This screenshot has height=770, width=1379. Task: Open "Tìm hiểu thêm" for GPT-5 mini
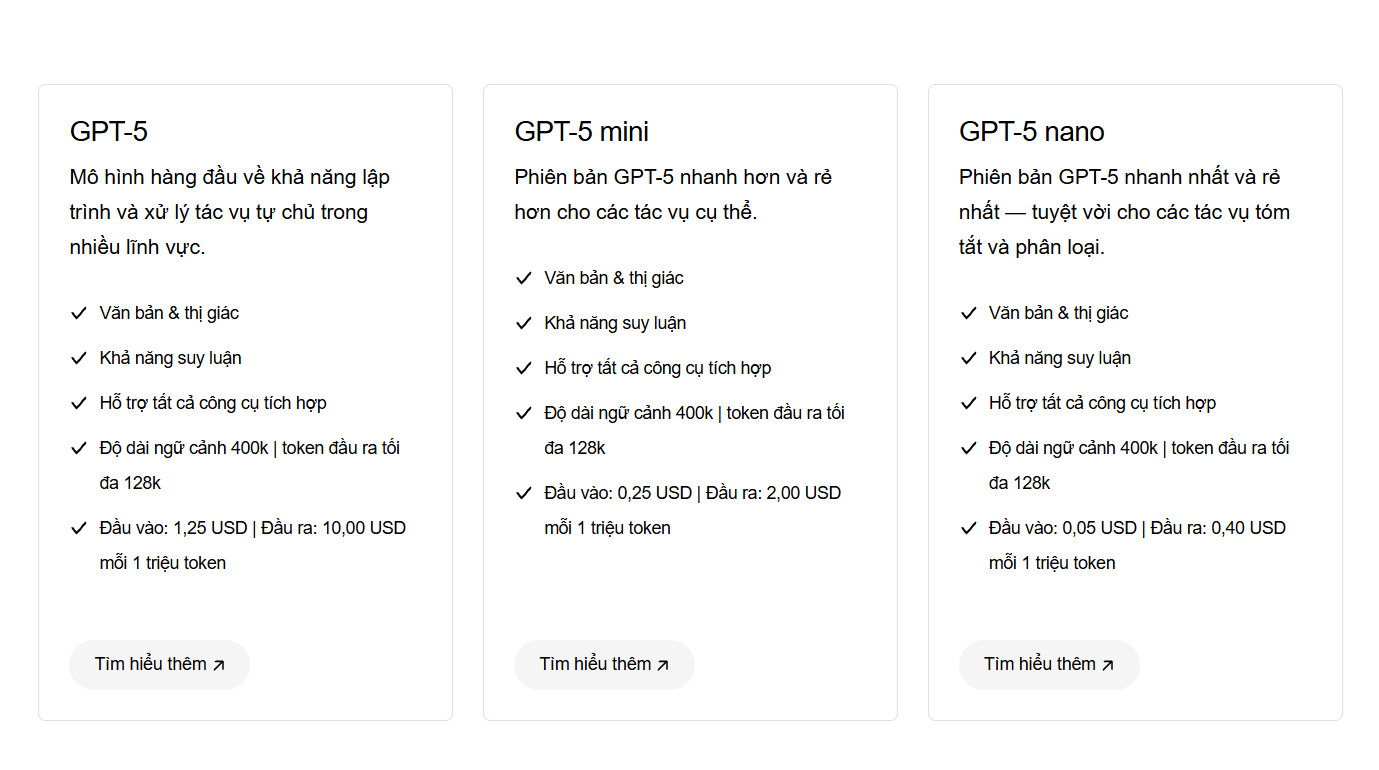(x=604, y=664)
